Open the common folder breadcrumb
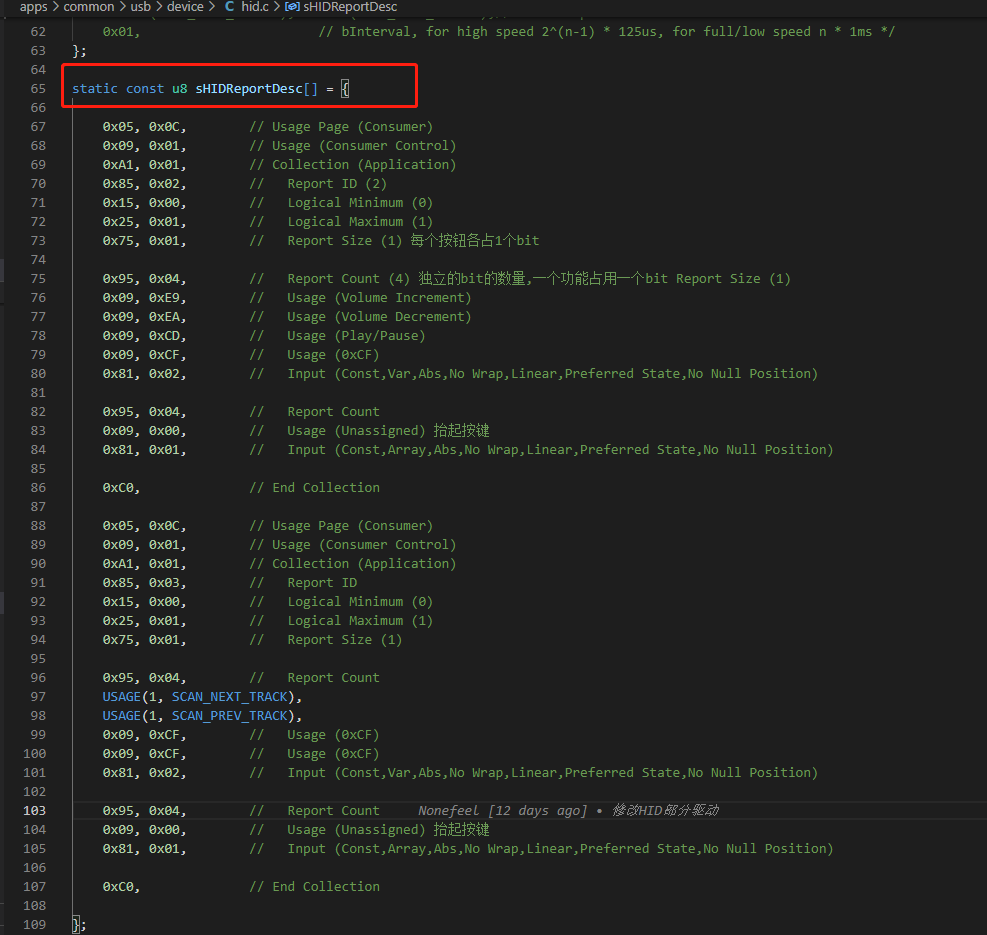The height and width of the screenshot is (935, 987). click(x=89, y=7)
